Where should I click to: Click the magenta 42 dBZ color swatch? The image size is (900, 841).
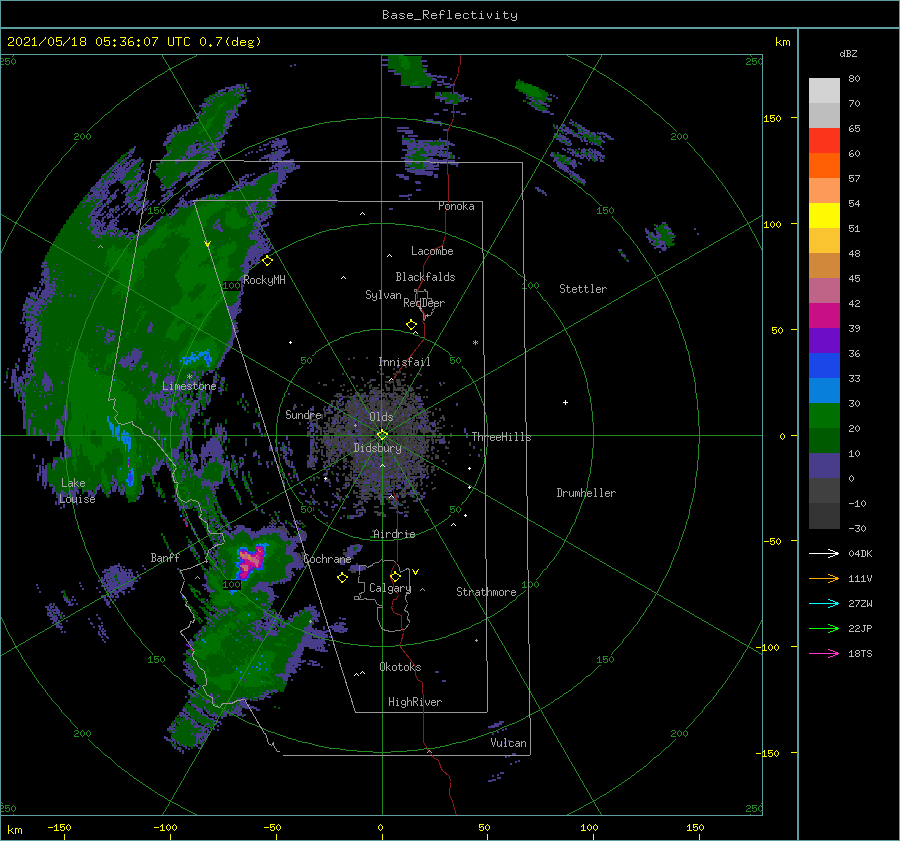tap(824, 315)
